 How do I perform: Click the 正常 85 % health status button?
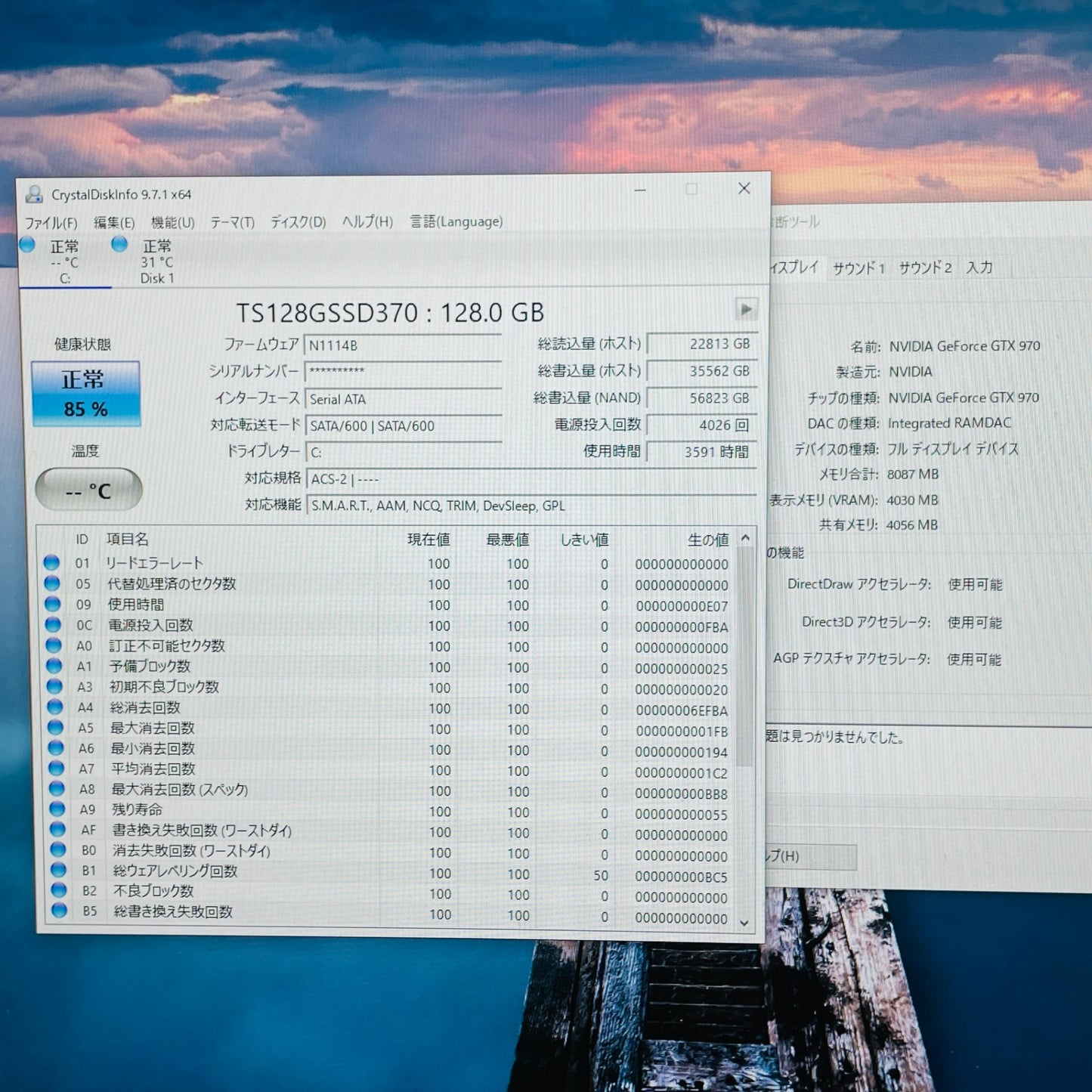86,394
